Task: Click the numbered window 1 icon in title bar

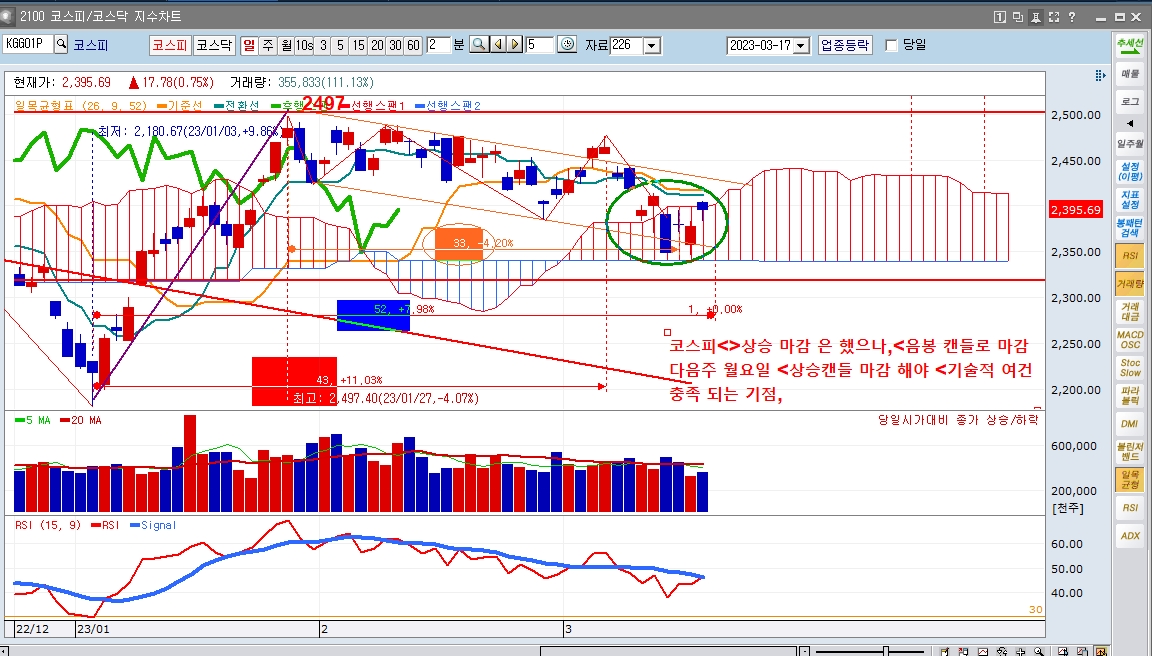Action: (x=999, y=16)
